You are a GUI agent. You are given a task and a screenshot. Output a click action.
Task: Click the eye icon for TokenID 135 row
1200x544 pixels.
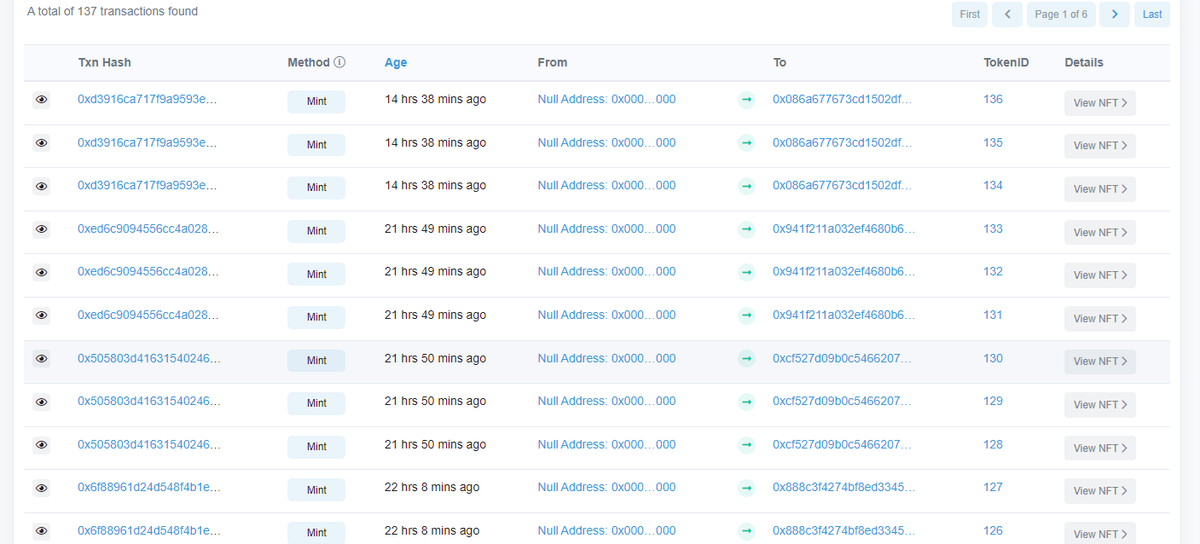tap(41, 143)
